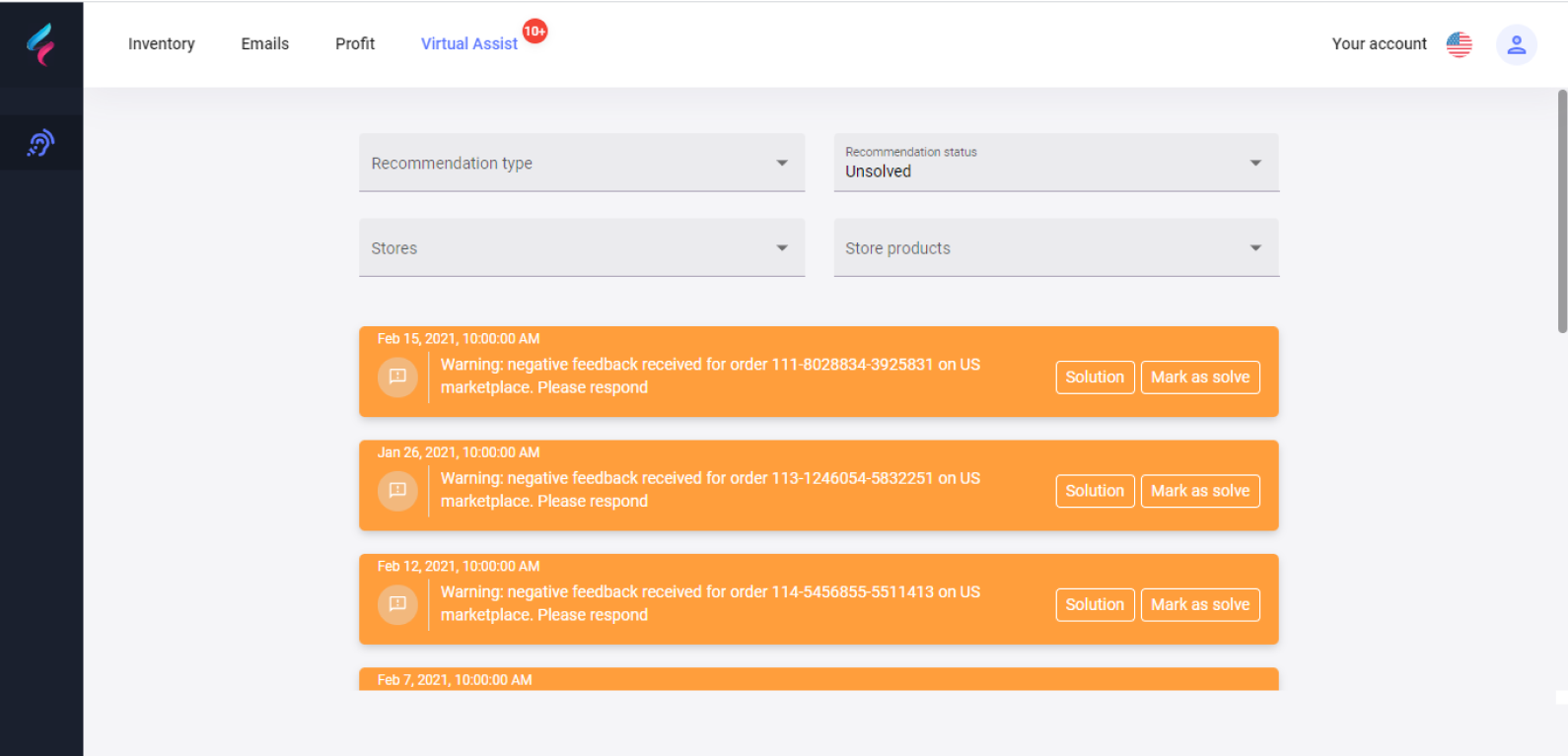This screenshot has height=756, width=1568.
Task: Open the Virtual Assist sidebar icon
Action: point(40,144)
